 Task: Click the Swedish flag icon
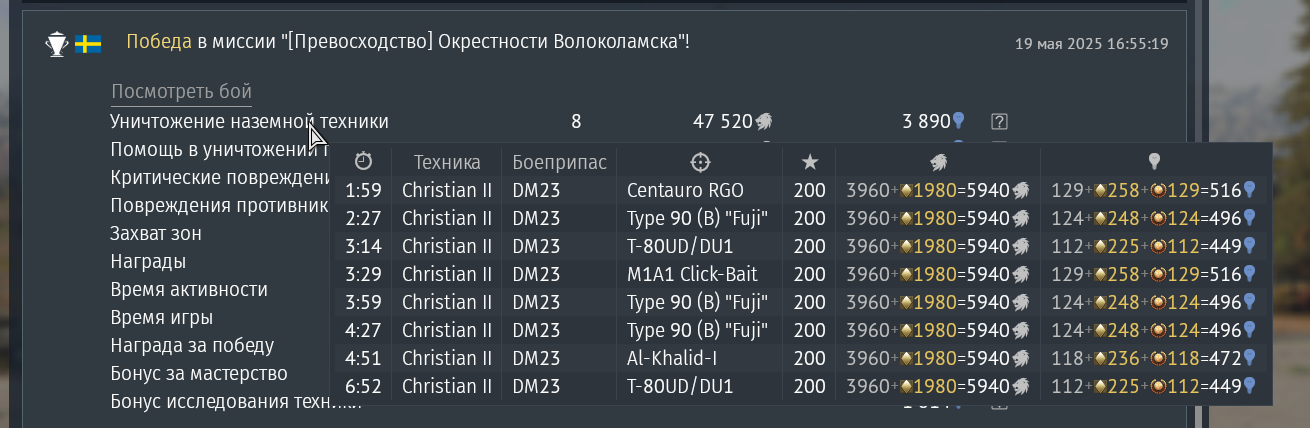coord(88,44)
